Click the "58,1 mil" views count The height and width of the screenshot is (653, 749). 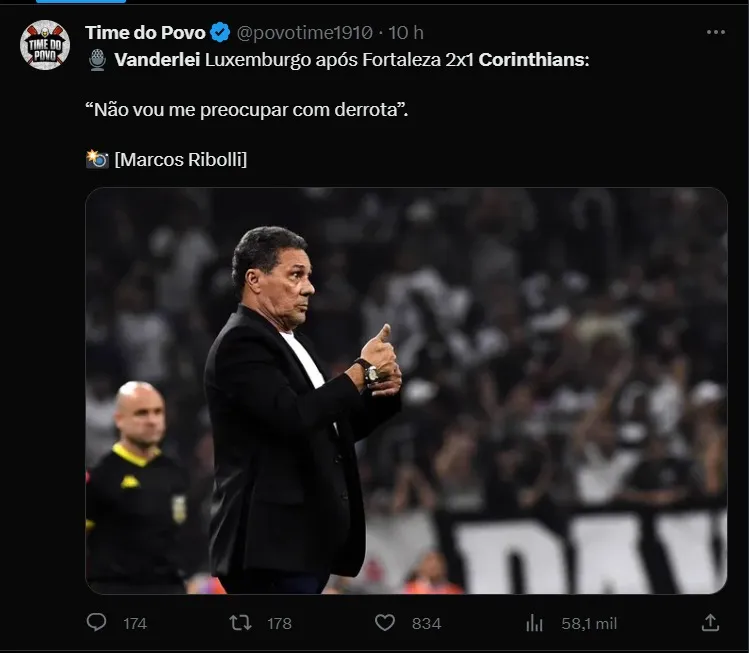tap(589, 623)
